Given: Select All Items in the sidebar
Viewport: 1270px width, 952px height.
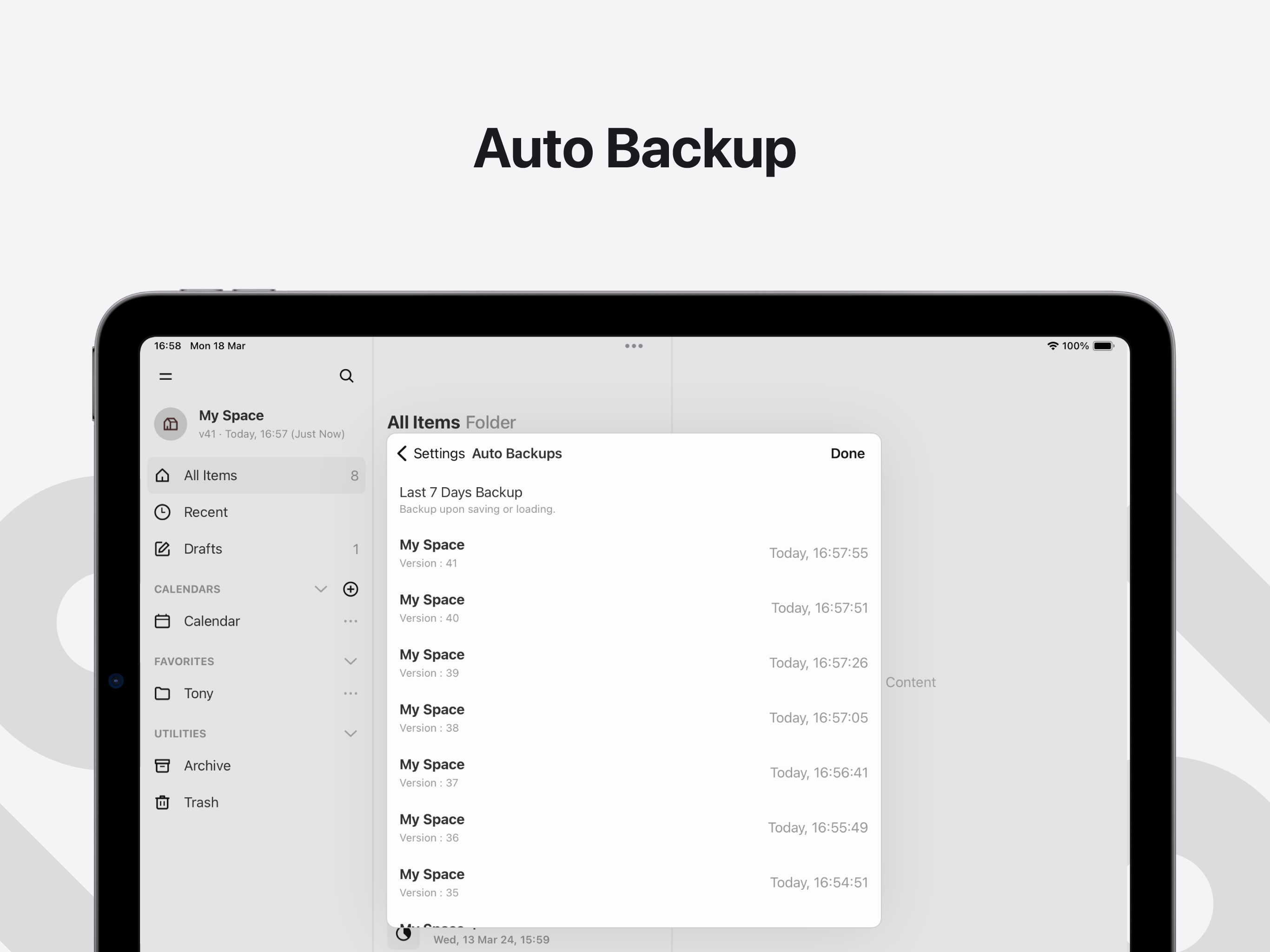Looking at the screenshot, I should click(256, 476).
